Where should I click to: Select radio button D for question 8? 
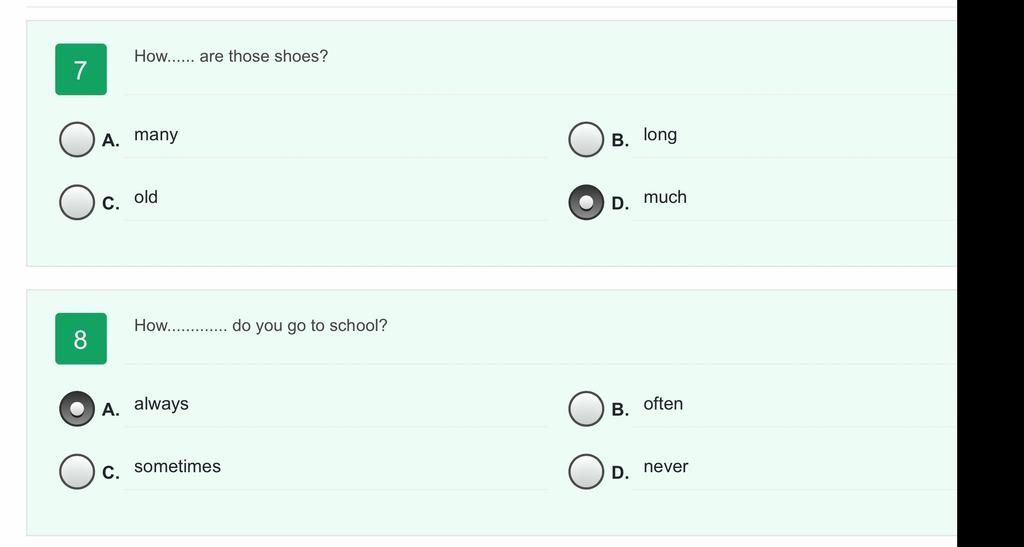pyautogui.click(x=586, y=471)
